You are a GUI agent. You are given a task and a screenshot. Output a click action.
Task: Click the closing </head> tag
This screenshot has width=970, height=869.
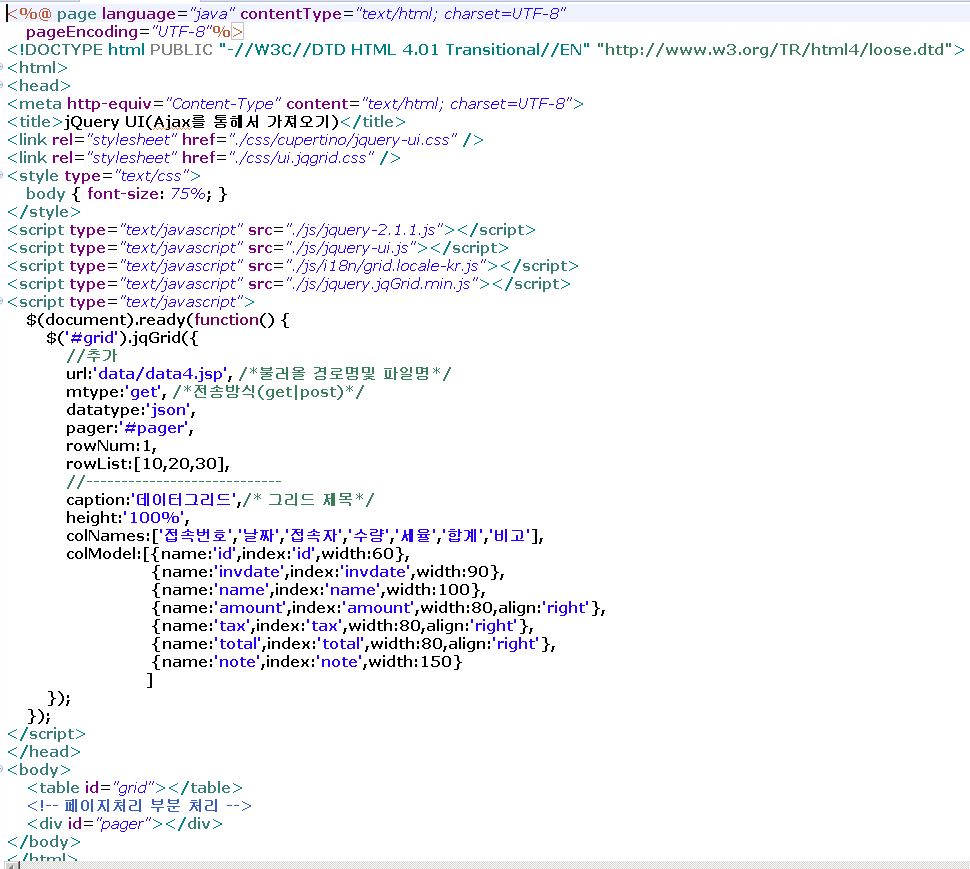coord(44,751)
